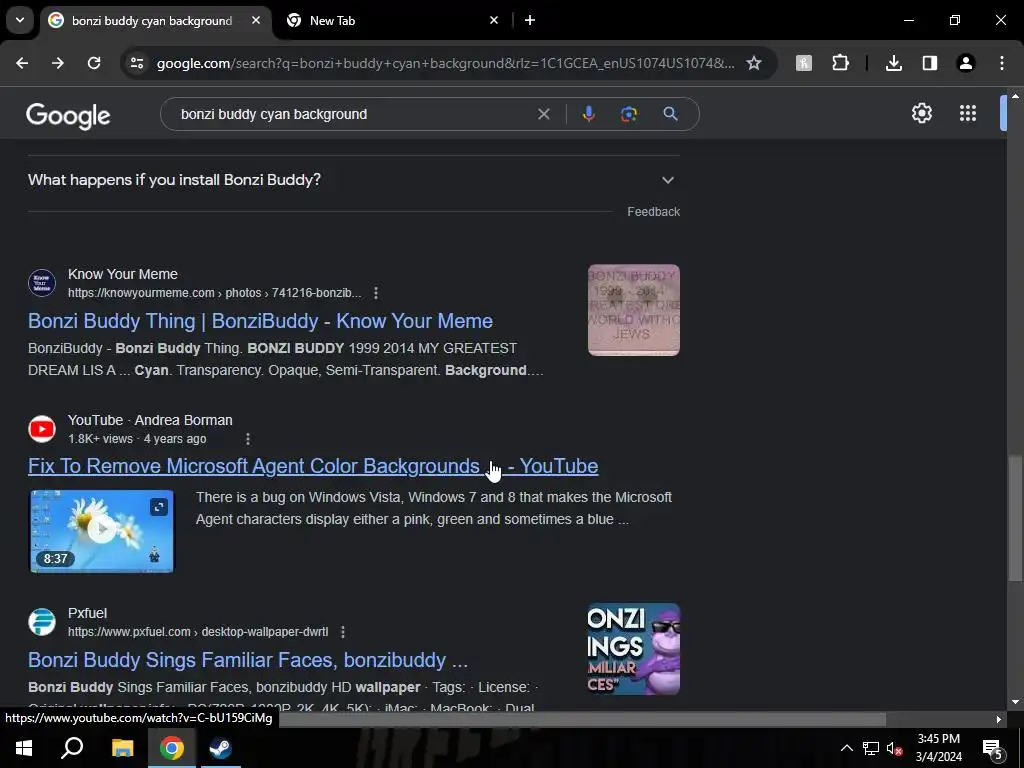
Task: Open the Chrome profile menu
Action: (x=966, y=63)
